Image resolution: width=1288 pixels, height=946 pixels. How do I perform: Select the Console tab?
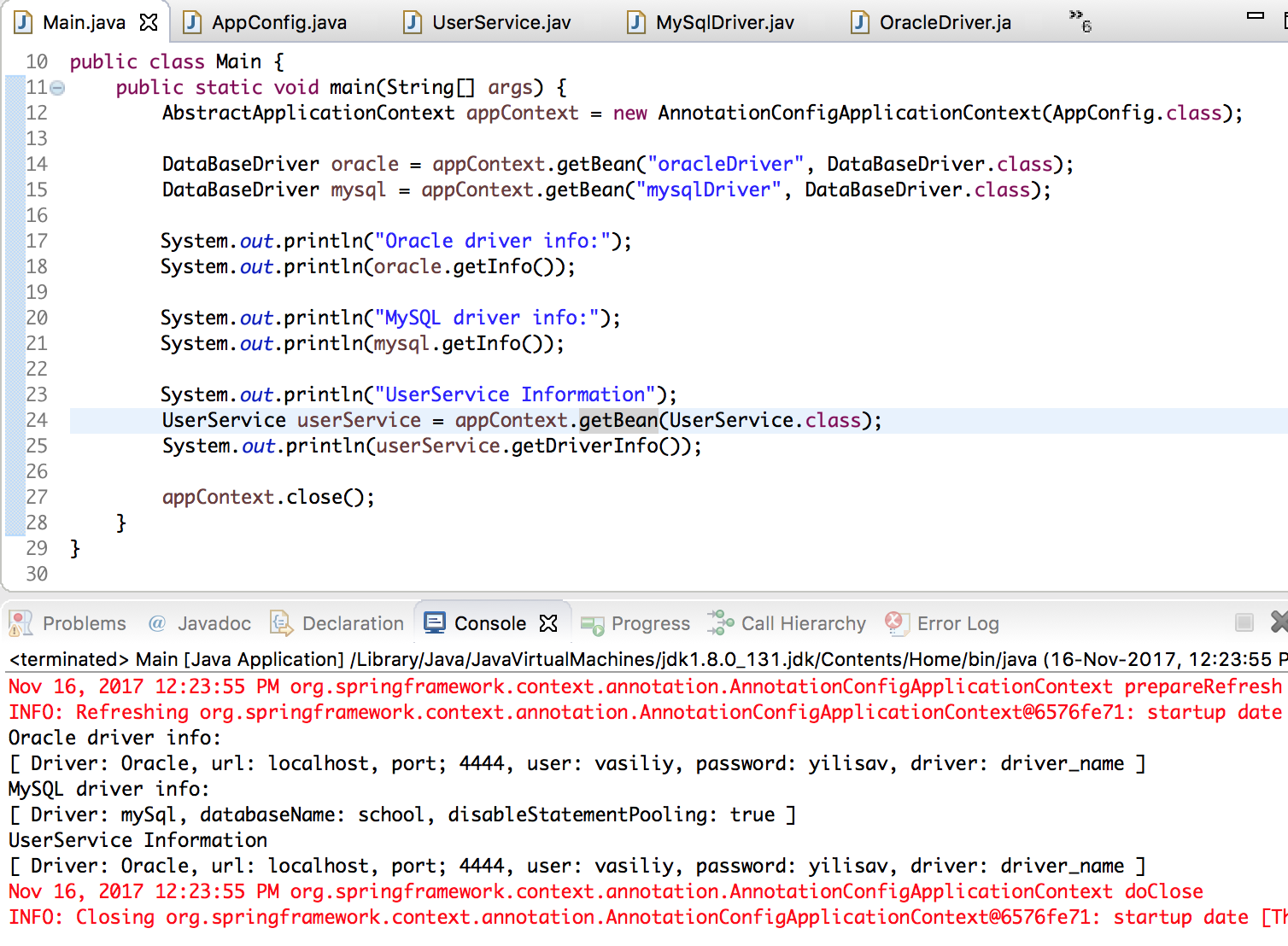[489, 623]
